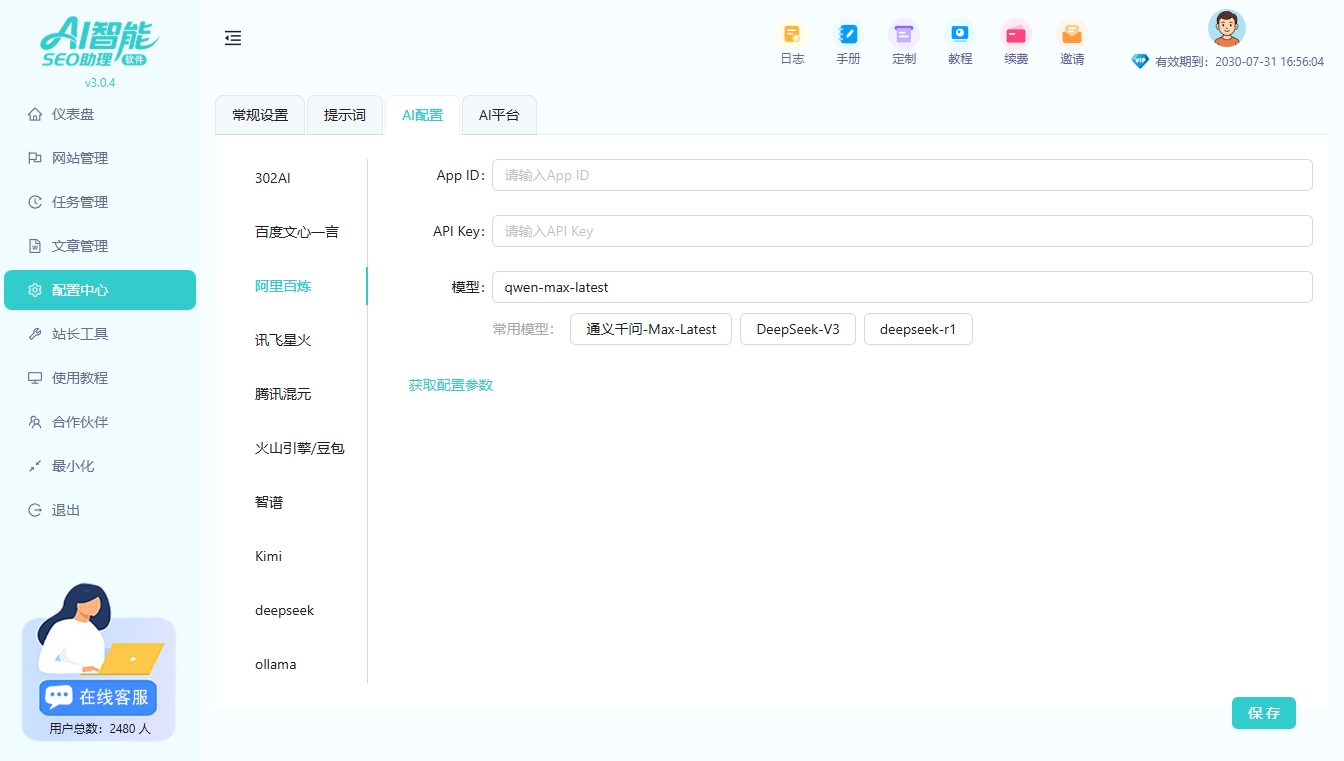Collapse the sidebar using the hamburger icon

233,38
